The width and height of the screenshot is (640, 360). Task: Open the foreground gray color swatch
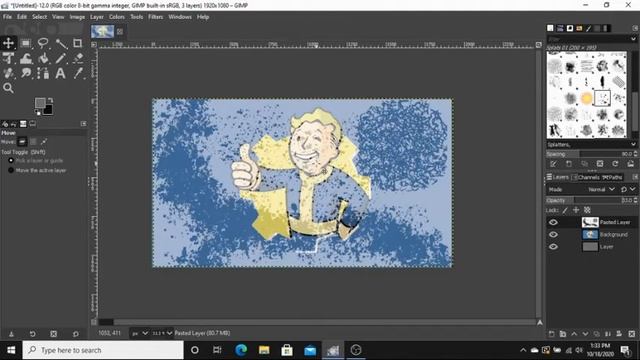40,103
